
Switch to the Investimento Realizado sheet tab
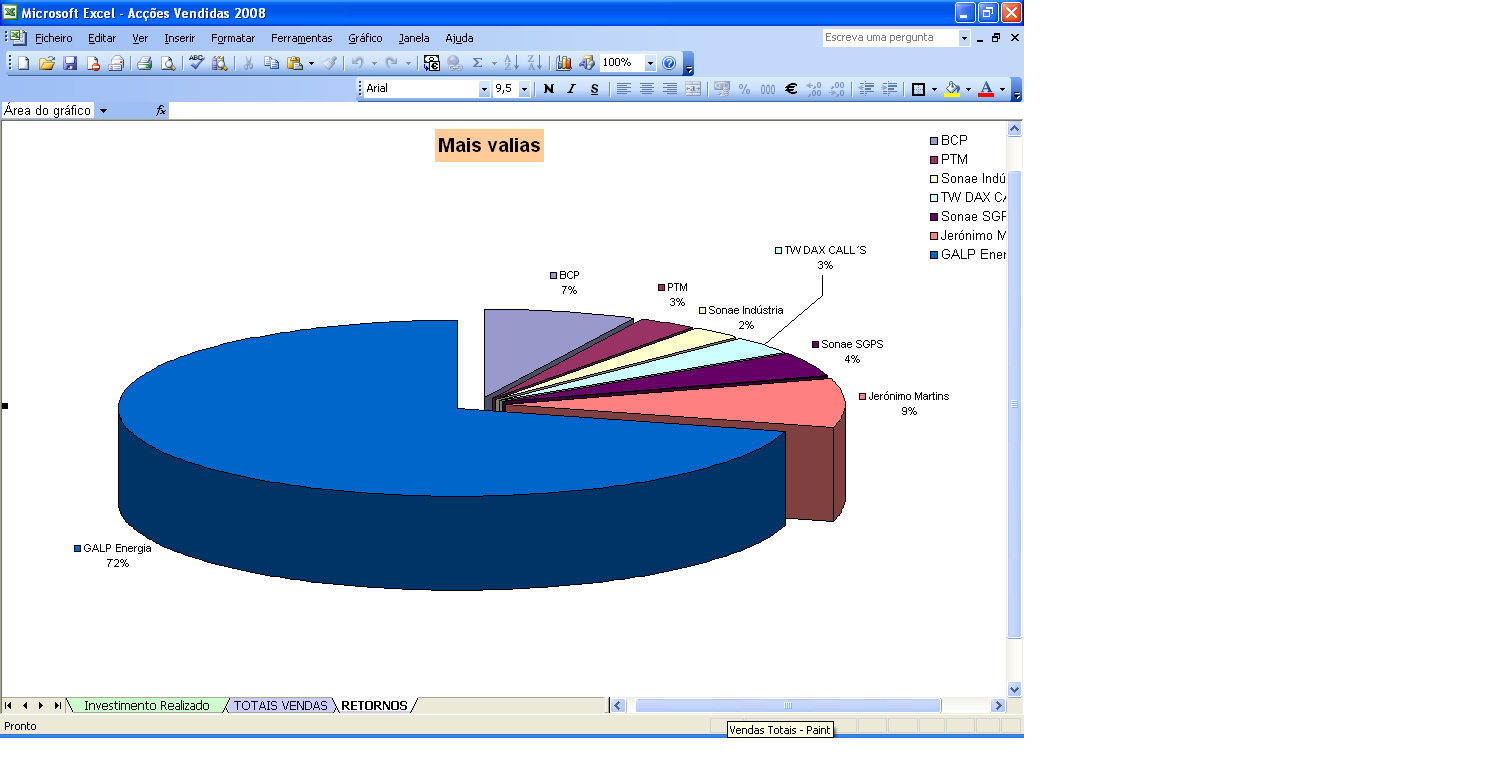(x=147, y=705)
